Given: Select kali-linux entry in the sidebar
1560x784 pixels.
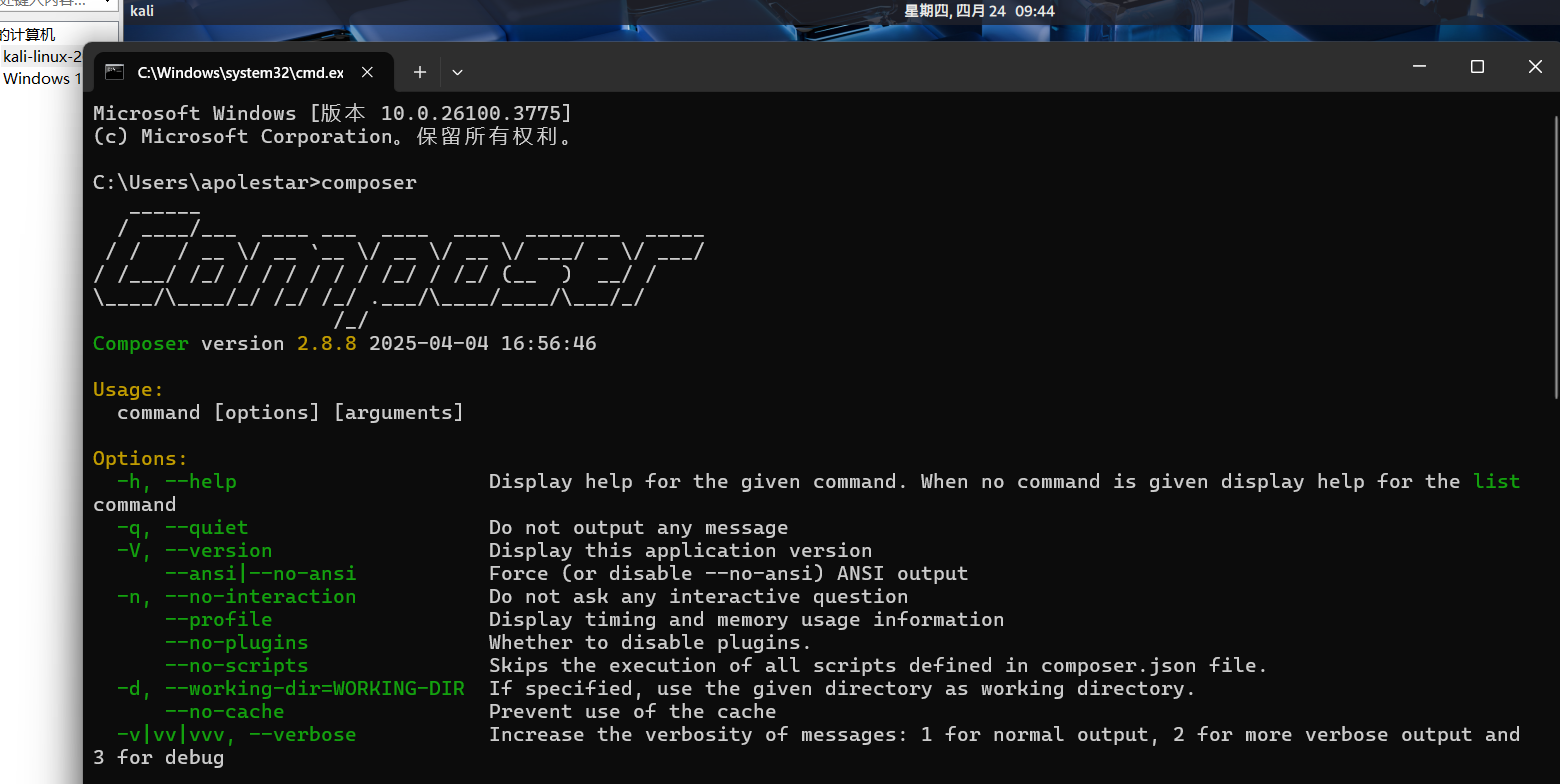Looking at the screenshot, I should (x=42, y=56).
